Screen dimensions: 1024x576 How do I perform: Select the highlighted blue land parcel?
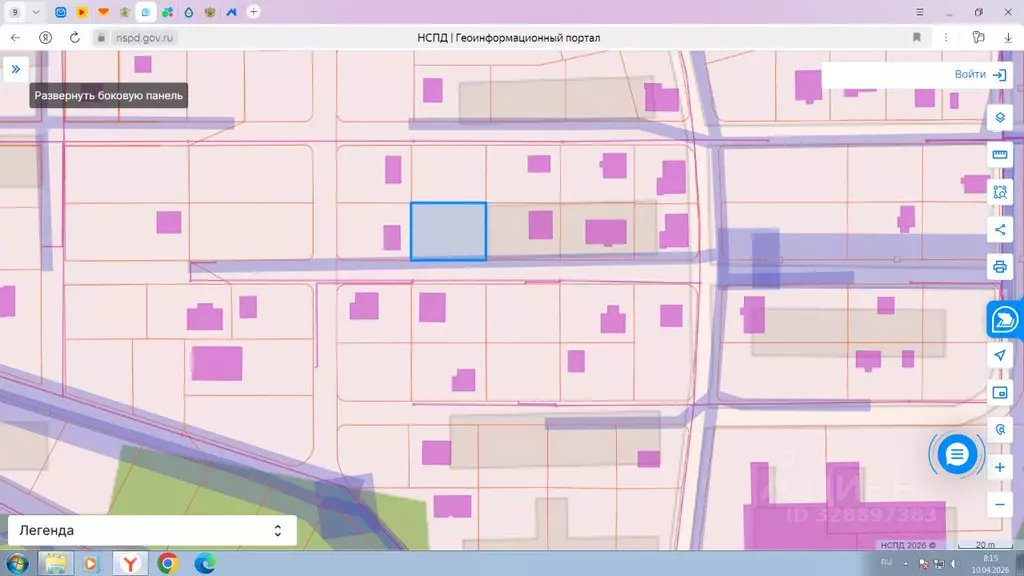coord(448,231)
